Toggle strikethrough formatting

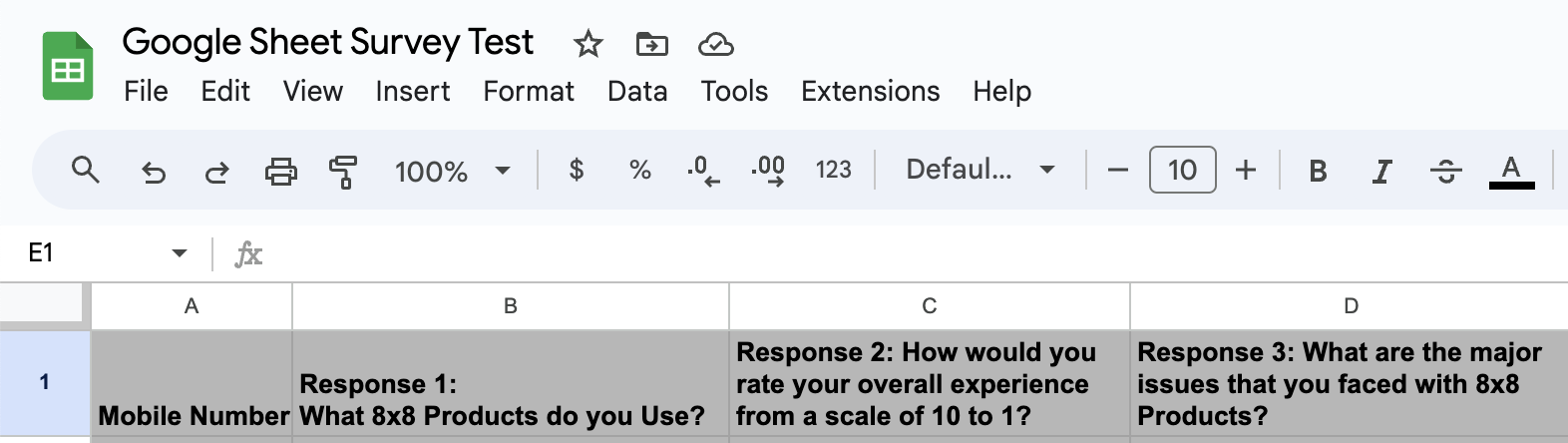coord(1445,172)
